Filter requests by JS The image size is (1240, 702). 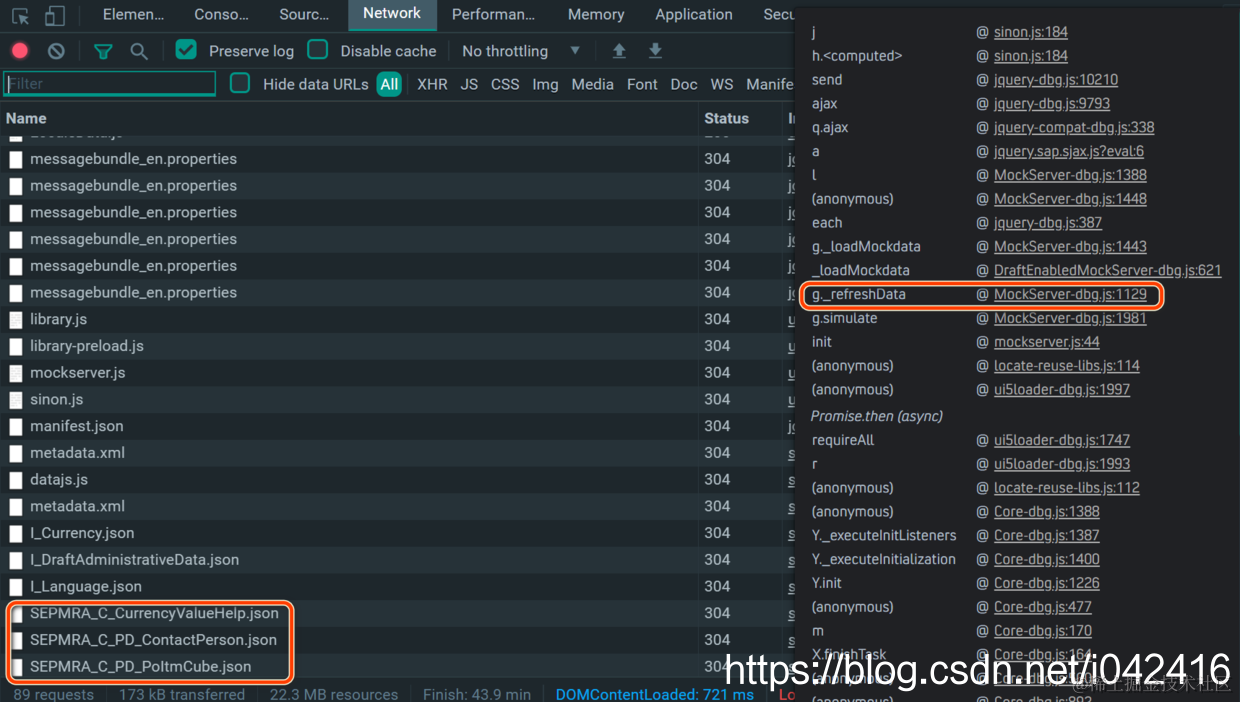(469, 85)
